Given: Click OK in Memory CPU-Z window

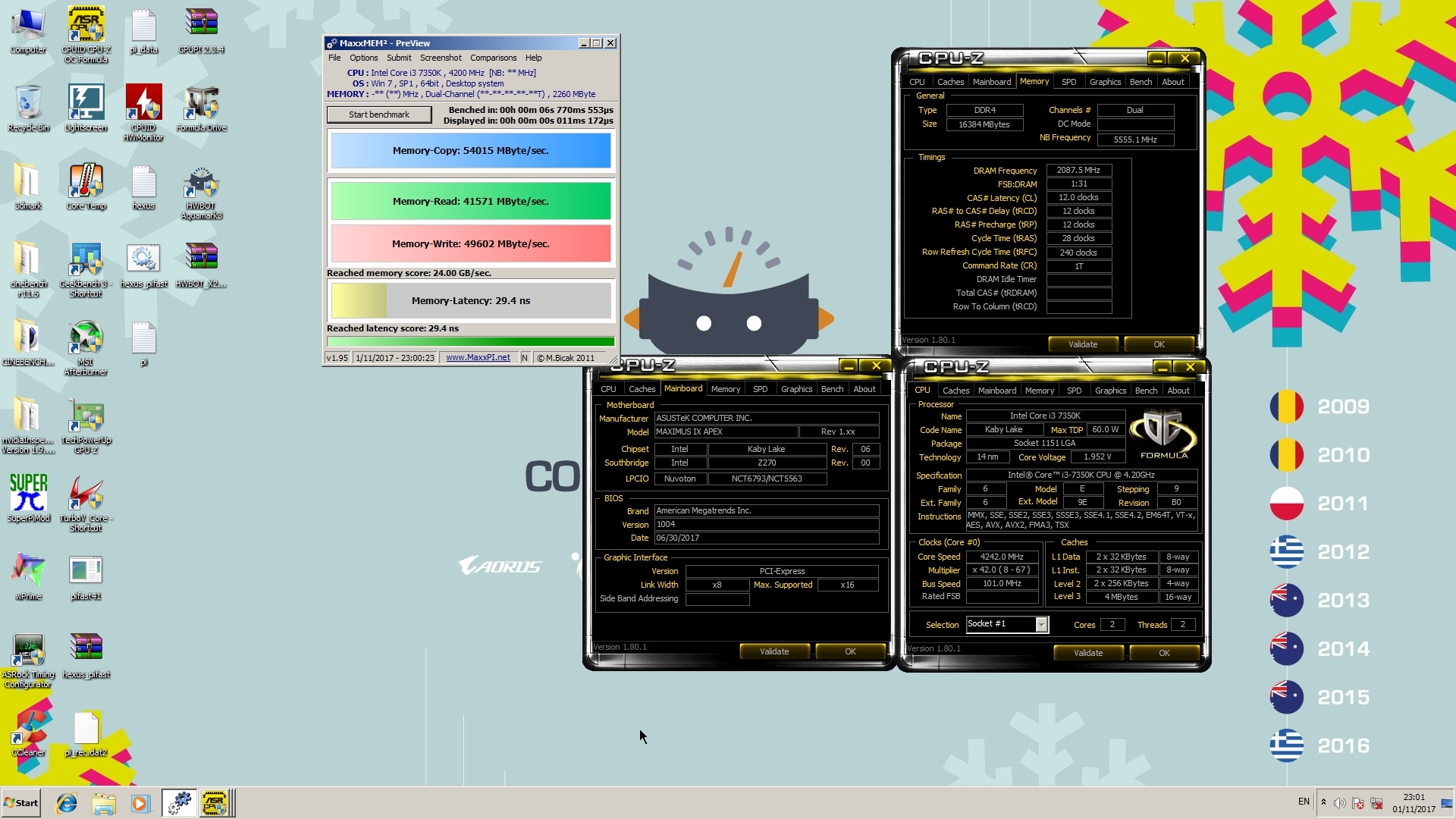Looking at the screenshot, I should (x=1159, y=344).
